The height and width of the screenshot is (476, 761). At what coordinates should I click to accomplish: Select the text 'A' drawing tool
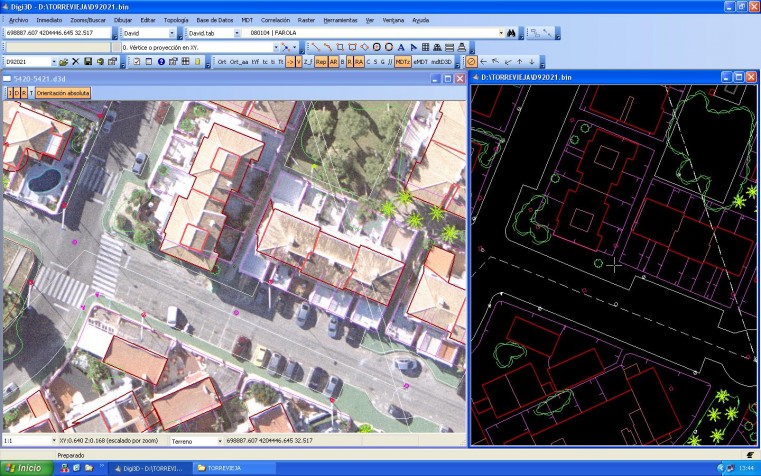[x=401, y=47]
